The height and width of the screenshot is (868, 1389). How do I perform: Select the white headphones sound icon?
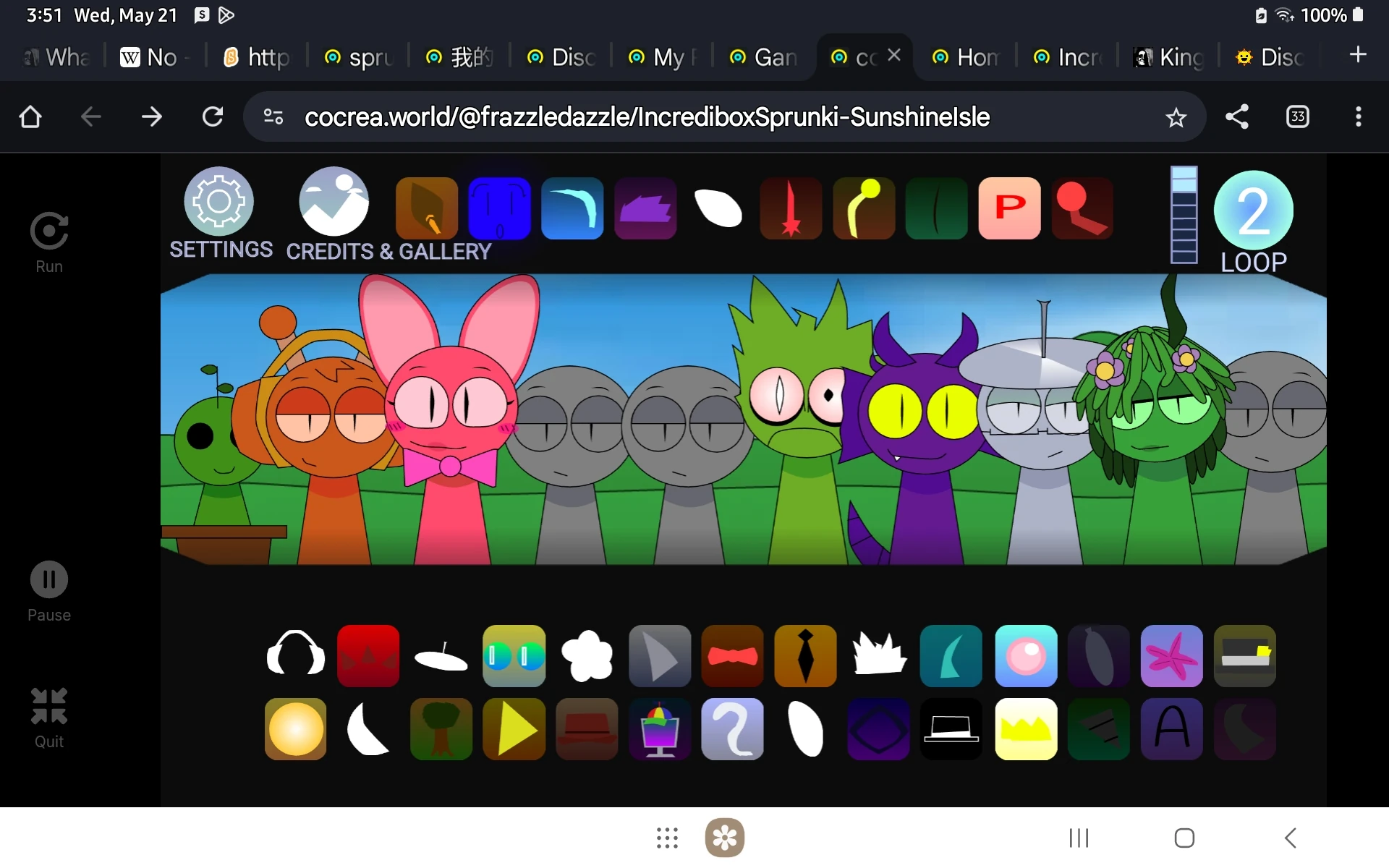[x=296, y=655]
